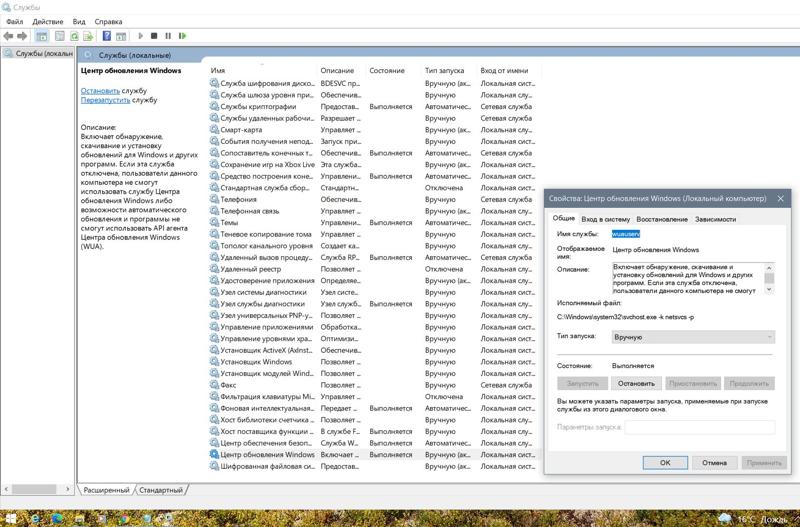The height and width of the screenshot is (527, 800).
Task: Click the Stop Service square icon
Action: (x=154, y=36)
